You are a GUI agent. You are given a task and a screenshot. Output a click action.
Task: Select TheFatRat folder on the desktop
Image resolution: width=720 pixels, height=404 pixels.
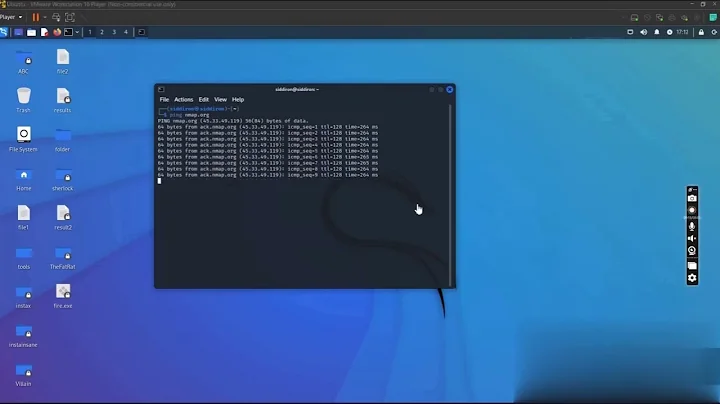(x=62, y=258)
